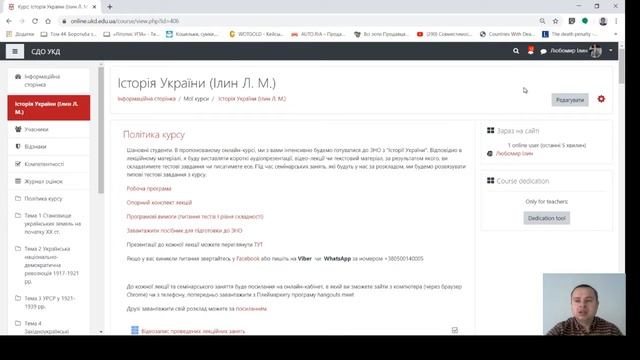Open Тема 3 УРСР section in sidebar
Screen dimensions: 640x360
coord(49,302)
